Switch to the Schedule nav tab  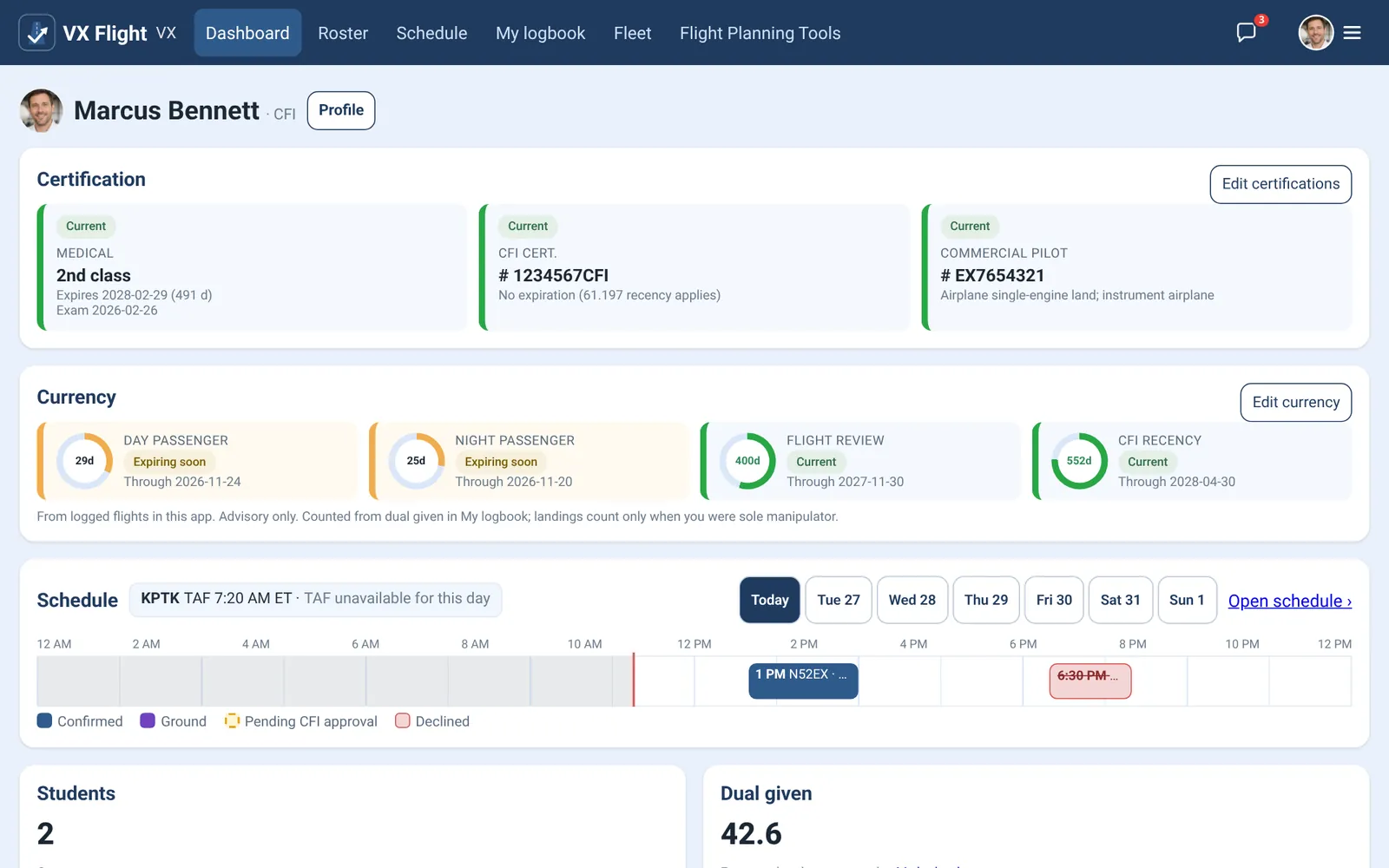(431, 33)
